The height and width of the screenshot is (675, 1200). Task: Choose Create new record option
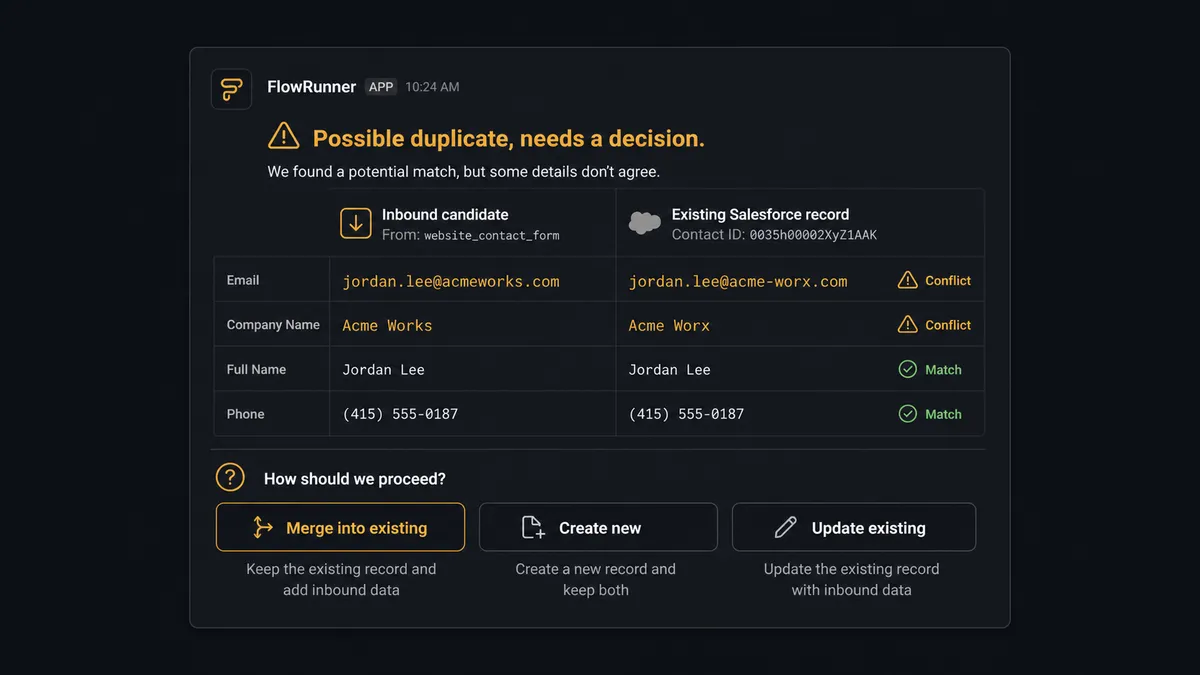pyautogui.click(x=598, y=527)
